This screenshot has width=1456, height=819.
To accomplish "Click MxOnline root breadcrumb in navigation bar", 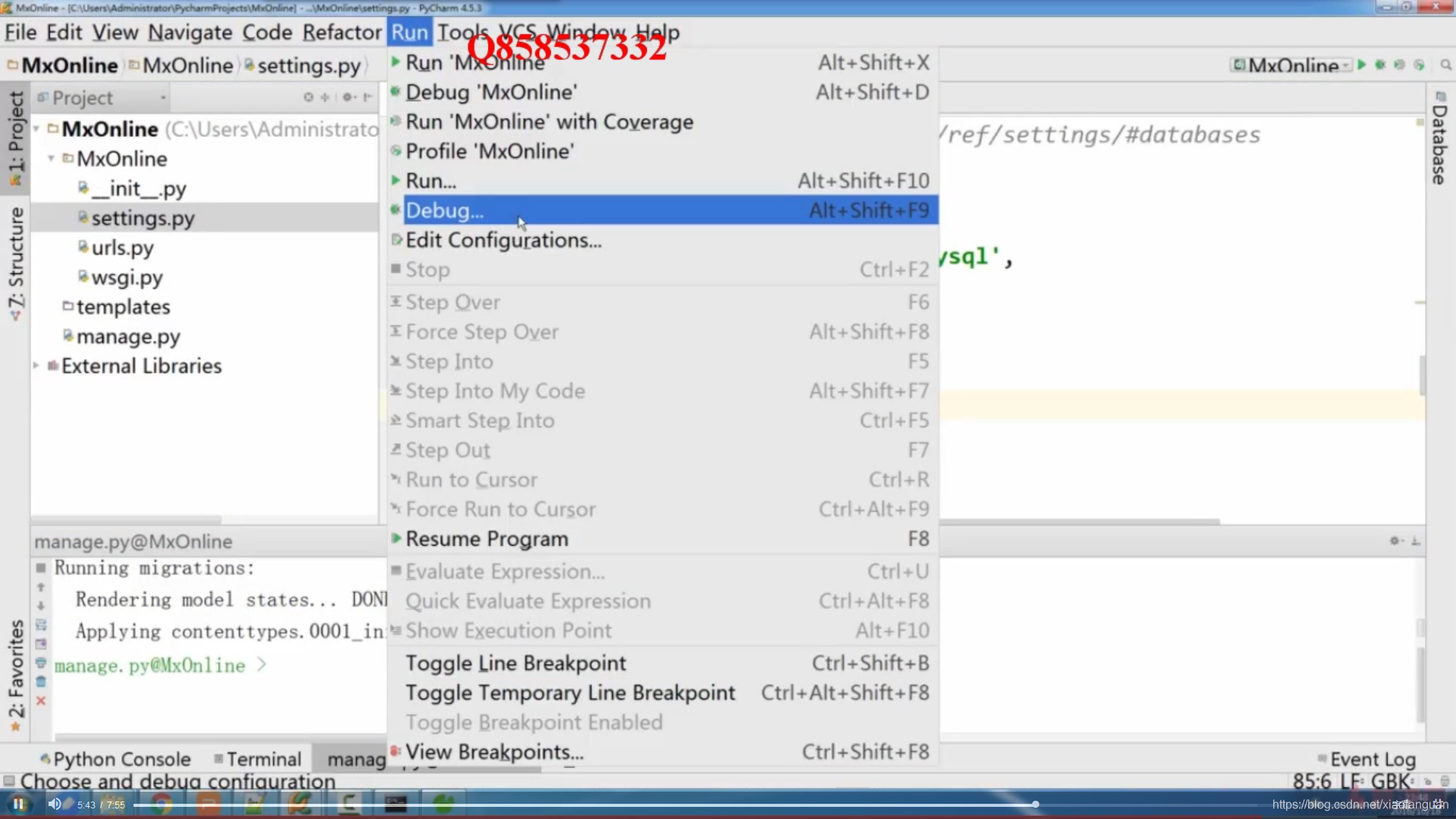I will pos(63,65).
